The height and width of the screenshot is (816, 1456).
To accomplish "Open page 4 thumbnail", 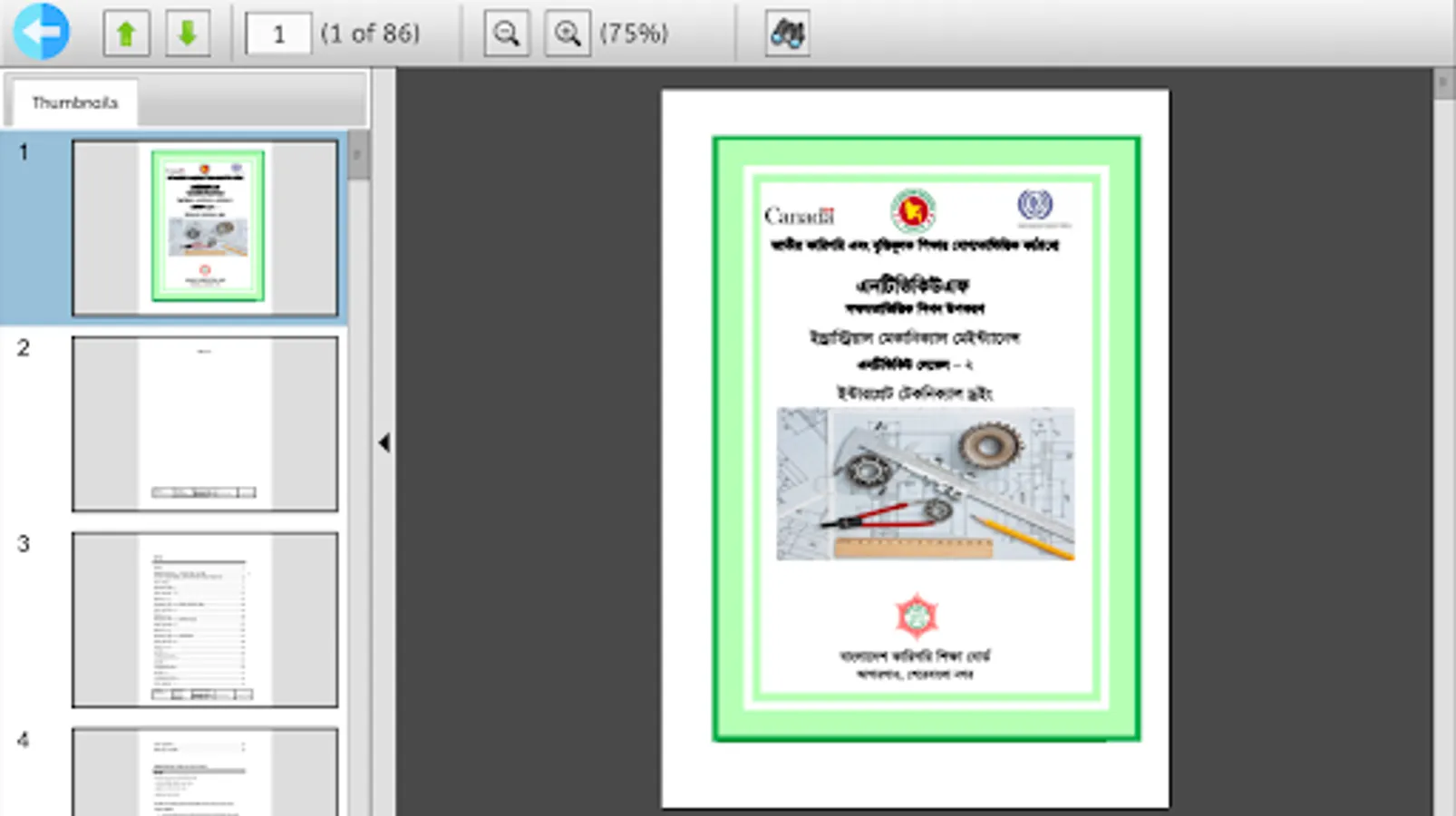I will coord(205,772).
